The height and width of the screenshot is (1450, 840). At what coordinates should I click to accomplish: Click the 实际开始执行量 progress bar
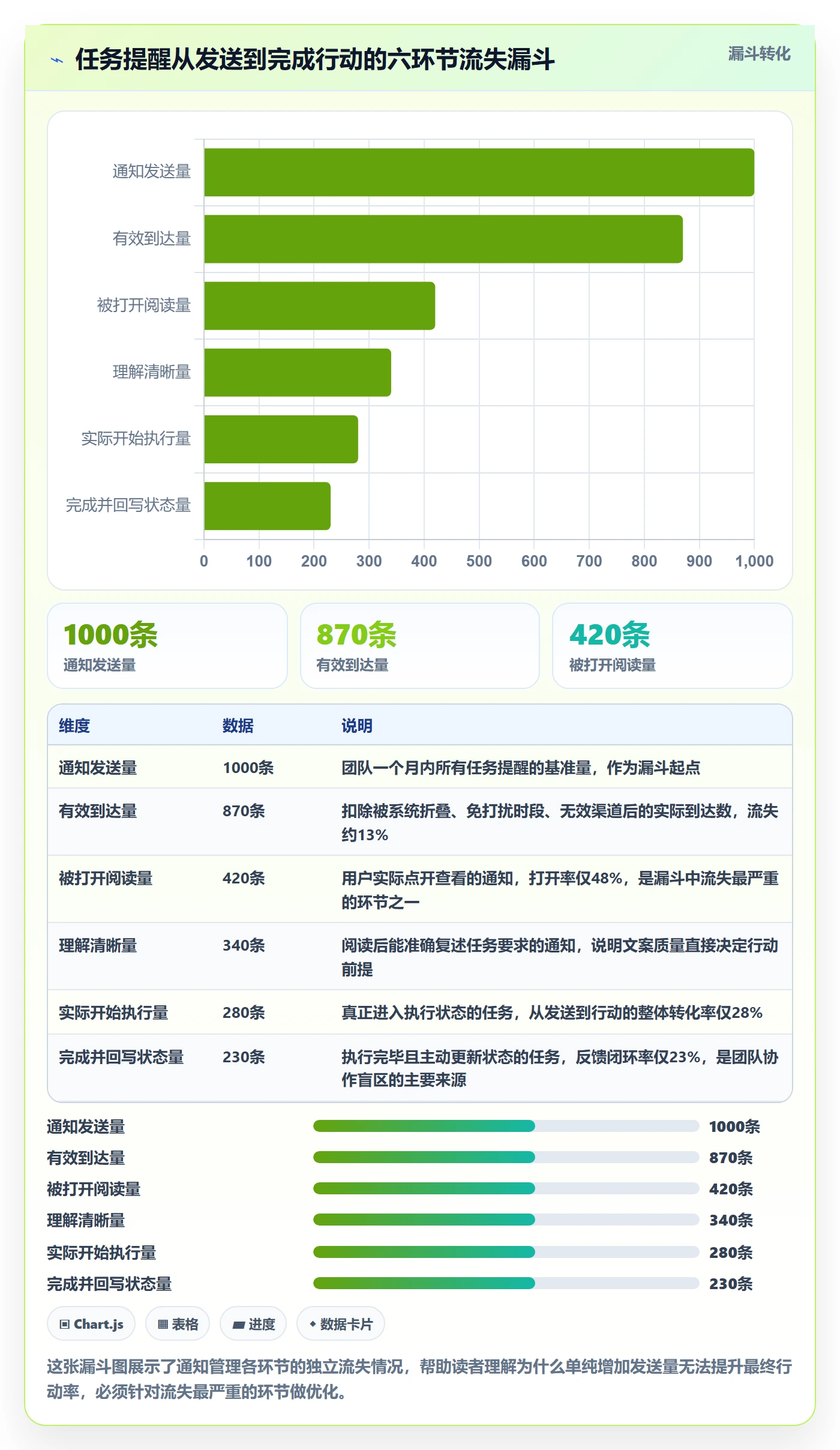point(506,1252)
